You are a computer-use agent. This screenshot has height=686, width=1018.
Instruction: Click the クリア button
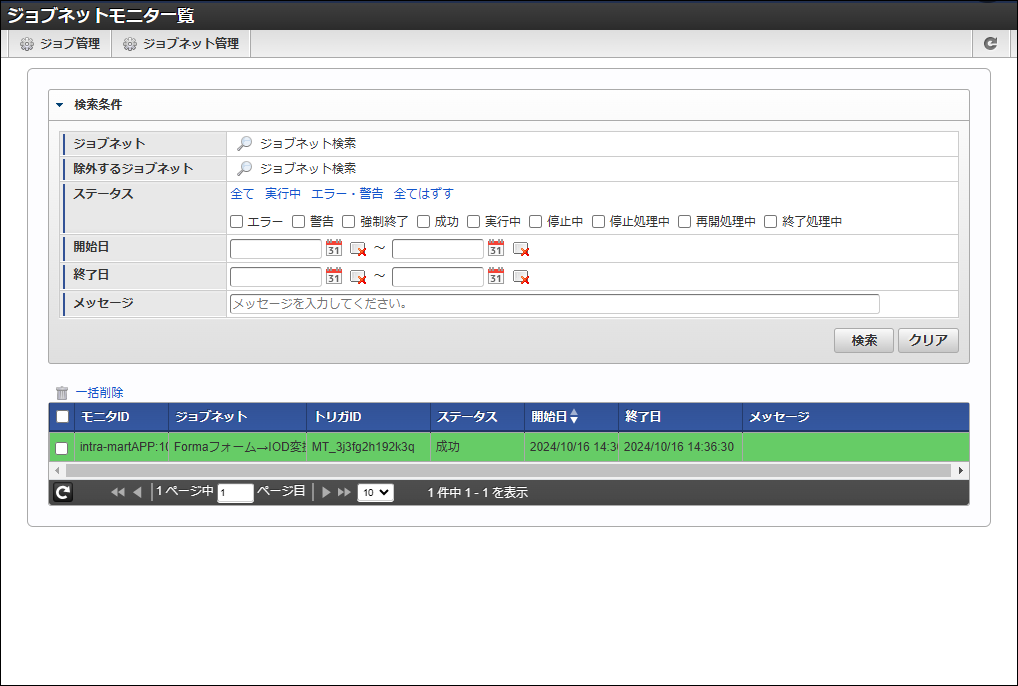coord(928,341)
